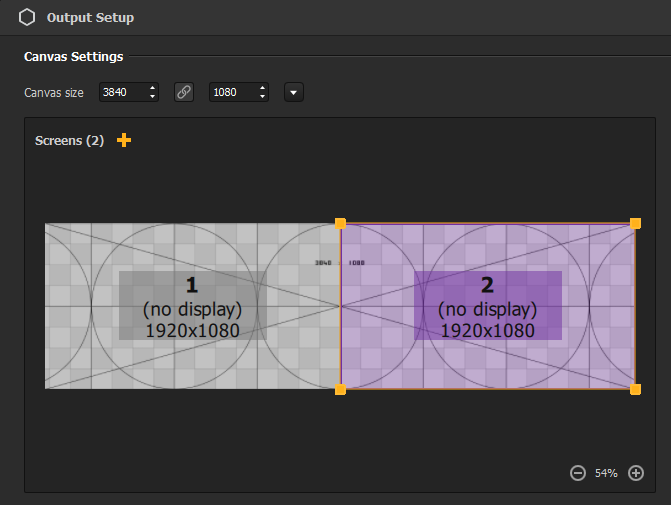Increase canvas height with up arrow
Screen dimensions: 671x505
pyautogui.click(x=262, y=88)
